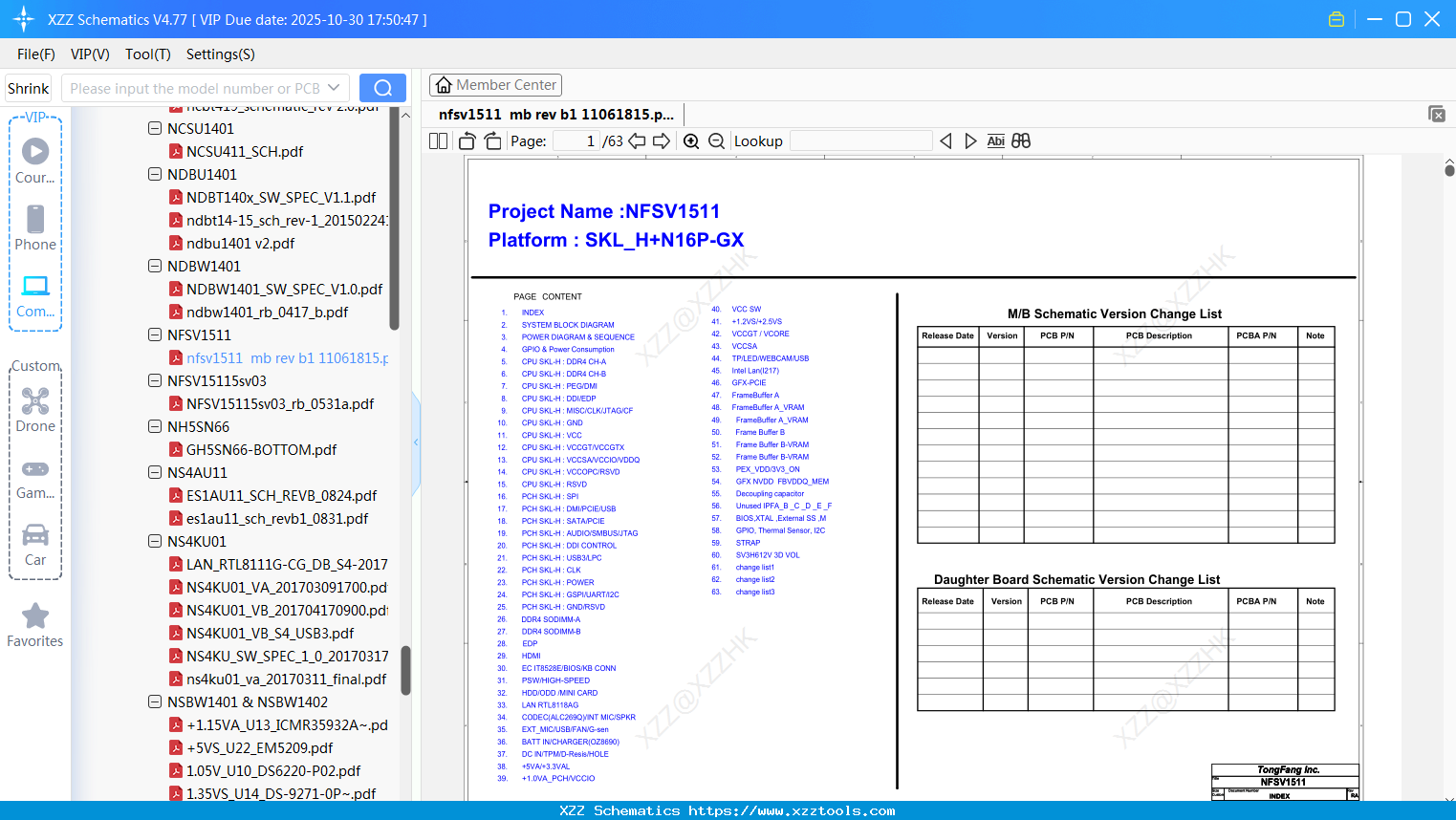Open the xzztools.com link in footer
This screenshot has height=820, width=1456.
[792, 810]
